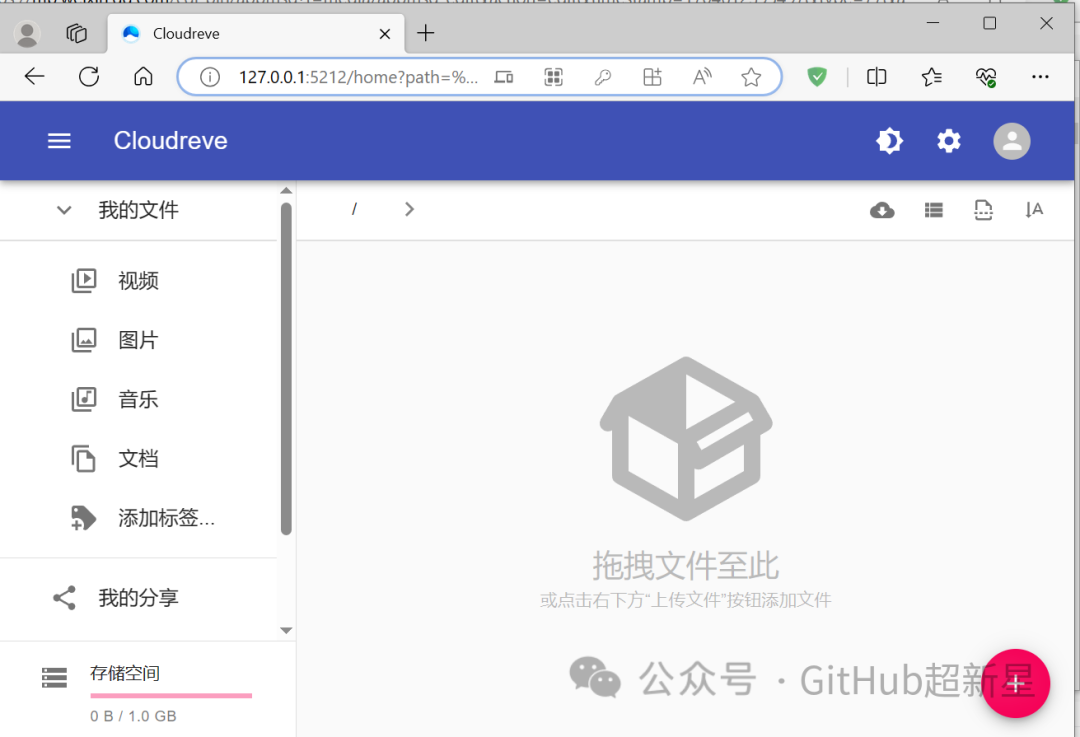Click the green shield extension icon
Image resolution: width=1080 pixels, height=737 pixels.
click(x=817, y=76)
